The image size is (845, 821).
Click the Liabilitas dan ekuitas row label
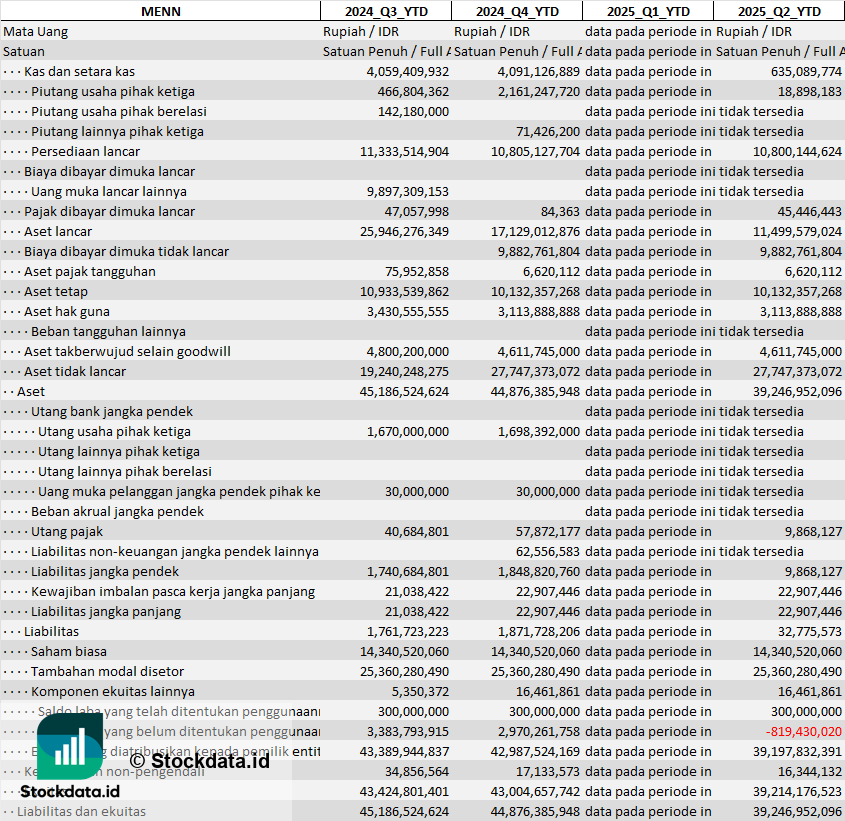point(81,811)
